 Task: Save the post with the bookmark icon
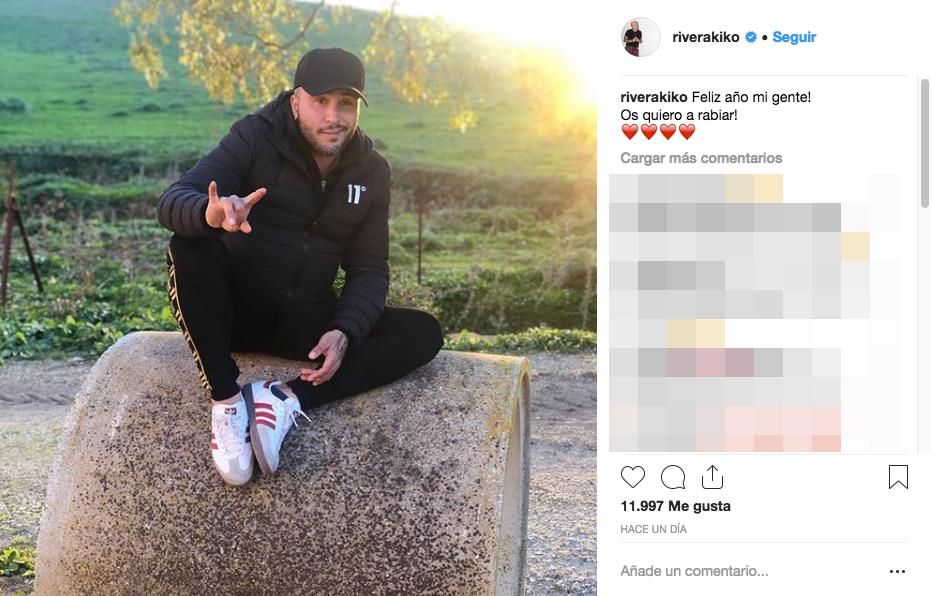click(x=898, y=477)
